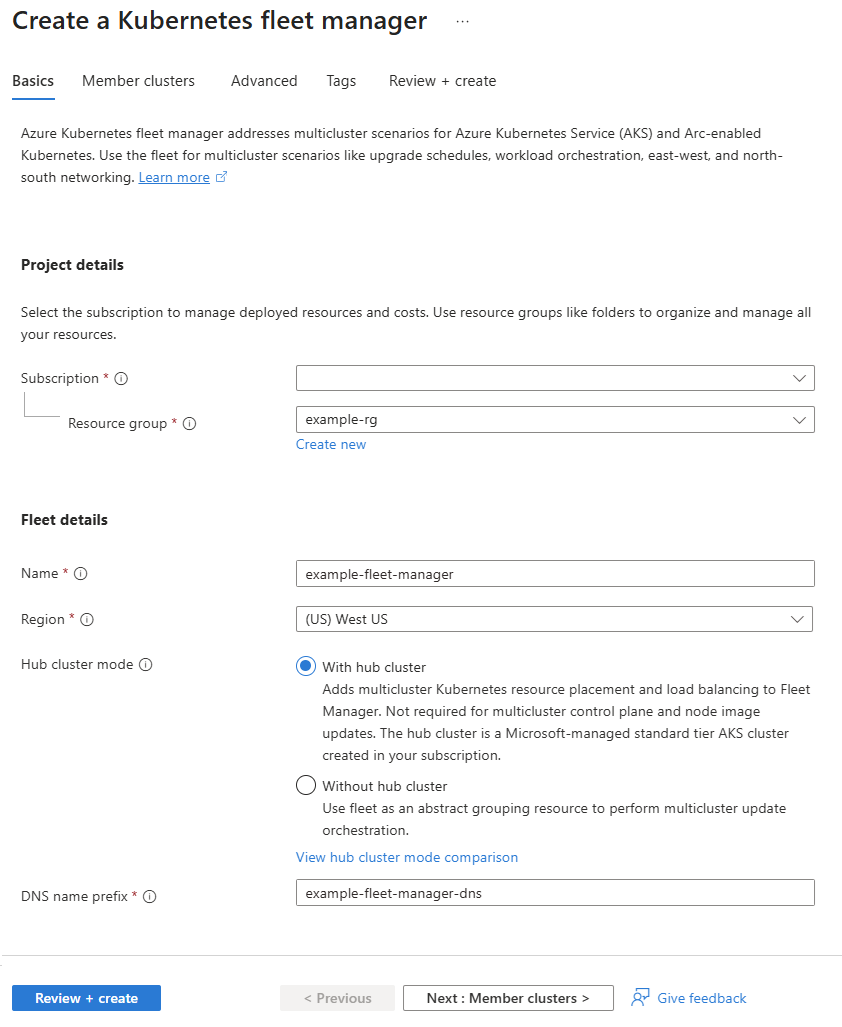842x1027 pixels.
Task: Click the Subscription info icon
Action: click(121, 379)
